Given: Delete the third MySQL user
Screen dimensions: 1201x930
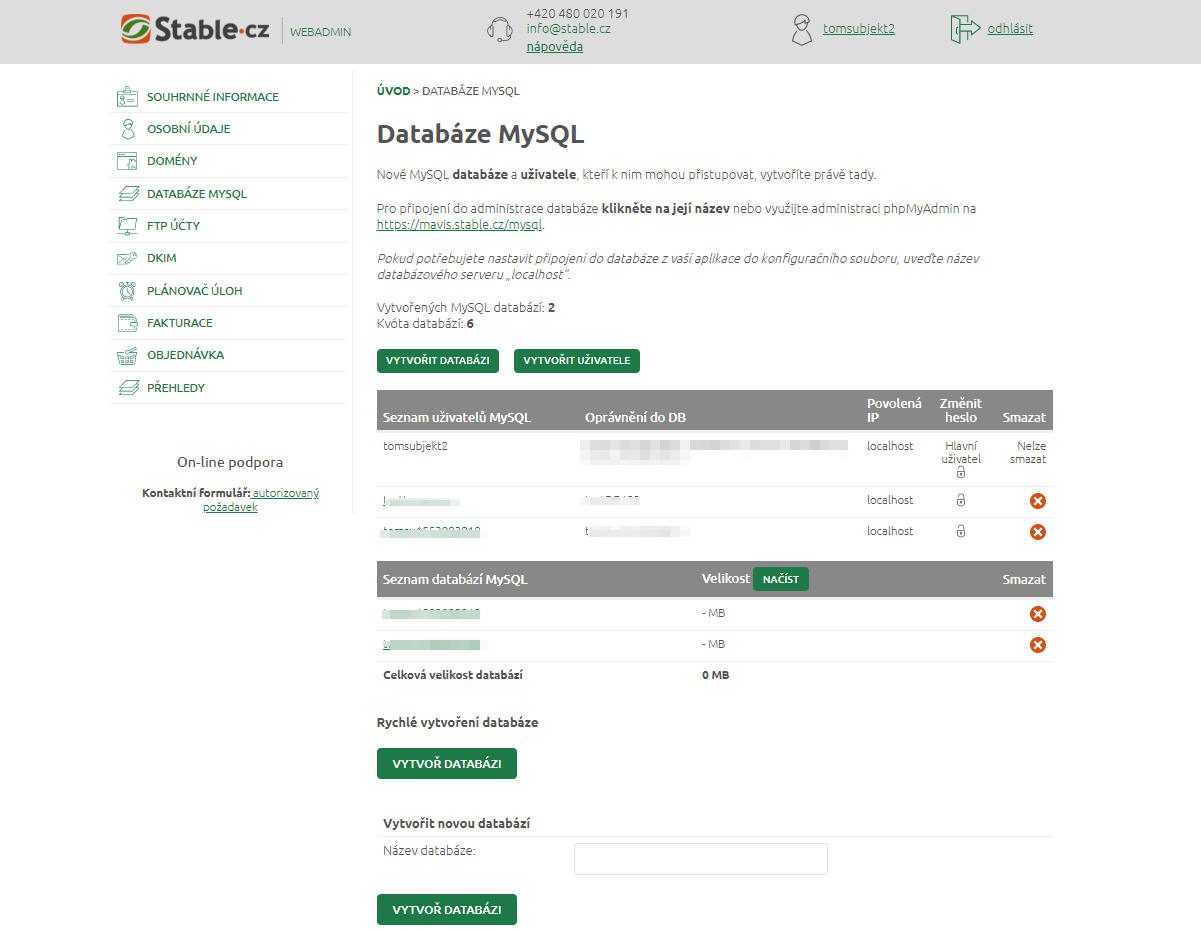Looking at the screenshot, I should point(1038,532).
